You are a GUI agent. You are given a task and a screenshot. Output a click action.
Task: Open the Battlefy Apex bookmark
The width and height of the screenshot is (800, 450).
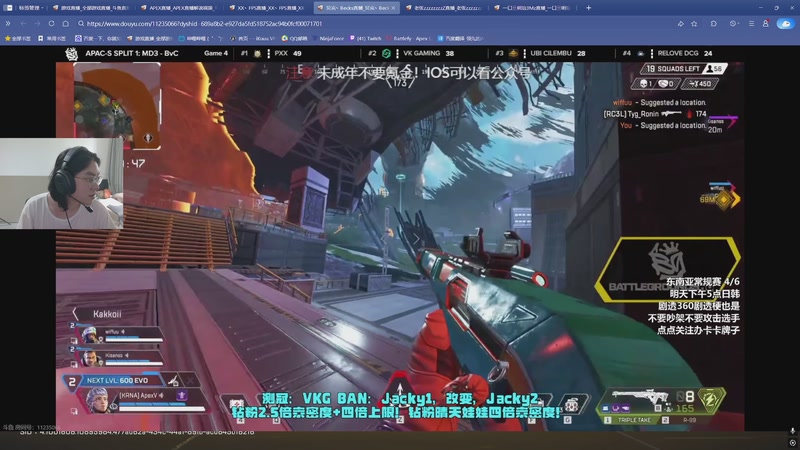click(x=408, y=38)
